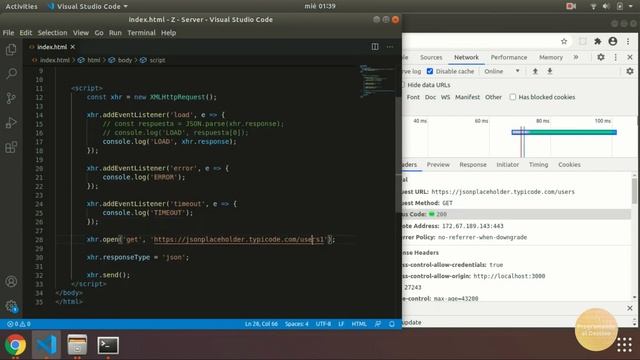Open the Go menu

(99, 33)
